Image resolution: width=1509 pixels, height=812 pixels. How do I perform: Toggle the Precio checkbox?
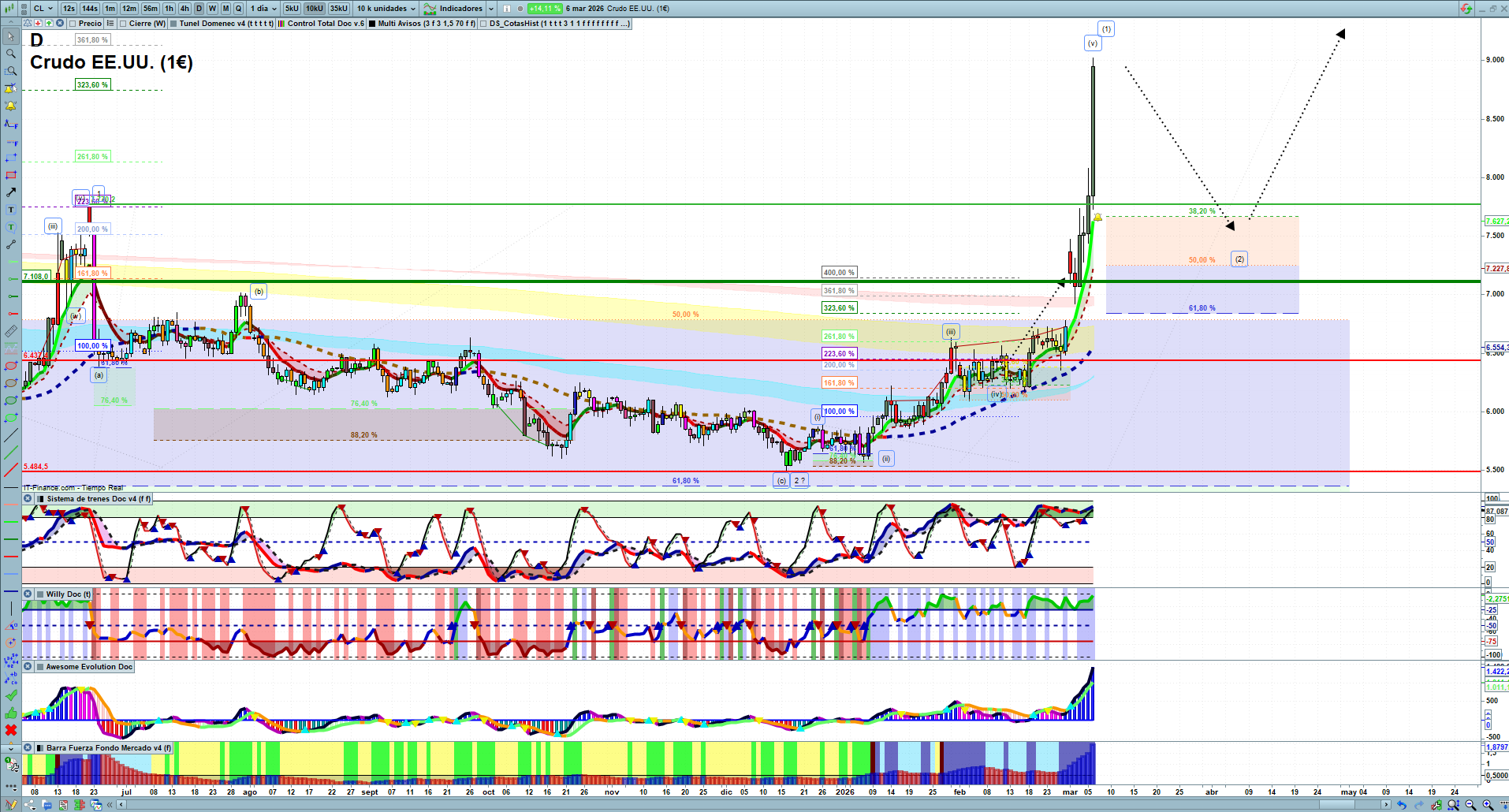[x=72, y=24]
